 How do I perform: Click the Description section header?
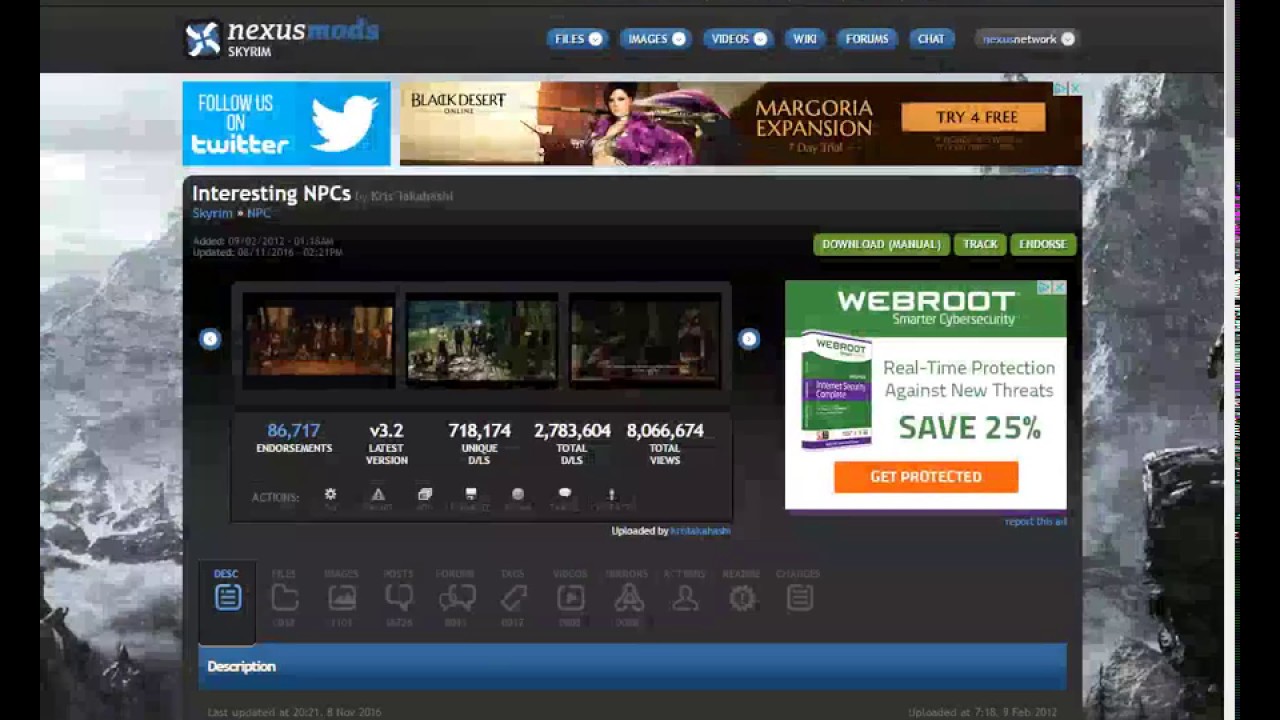tap(632, 666)
